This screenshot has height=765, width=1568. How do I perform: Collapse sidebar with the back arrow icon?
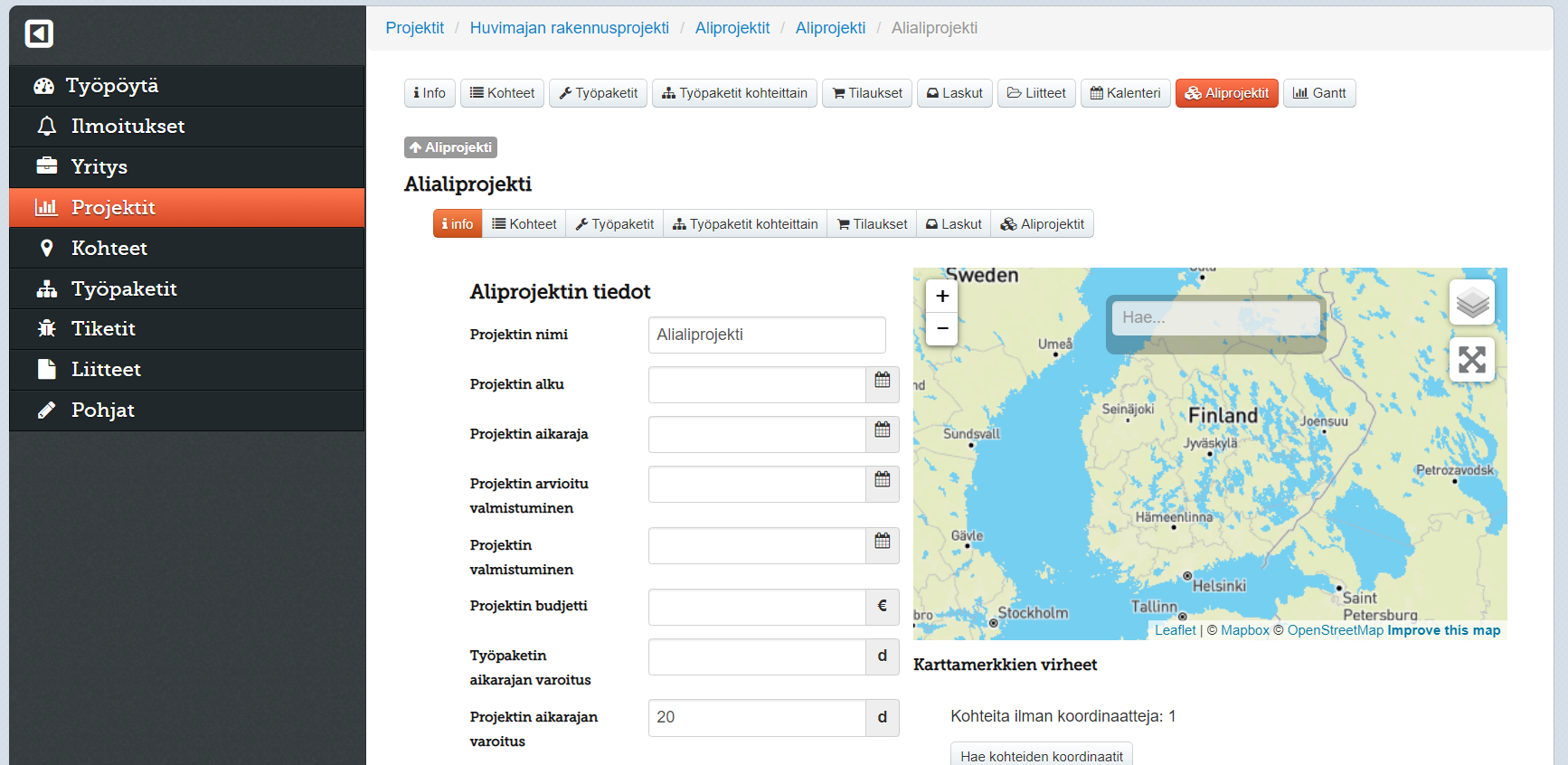[x=39, y=33]
